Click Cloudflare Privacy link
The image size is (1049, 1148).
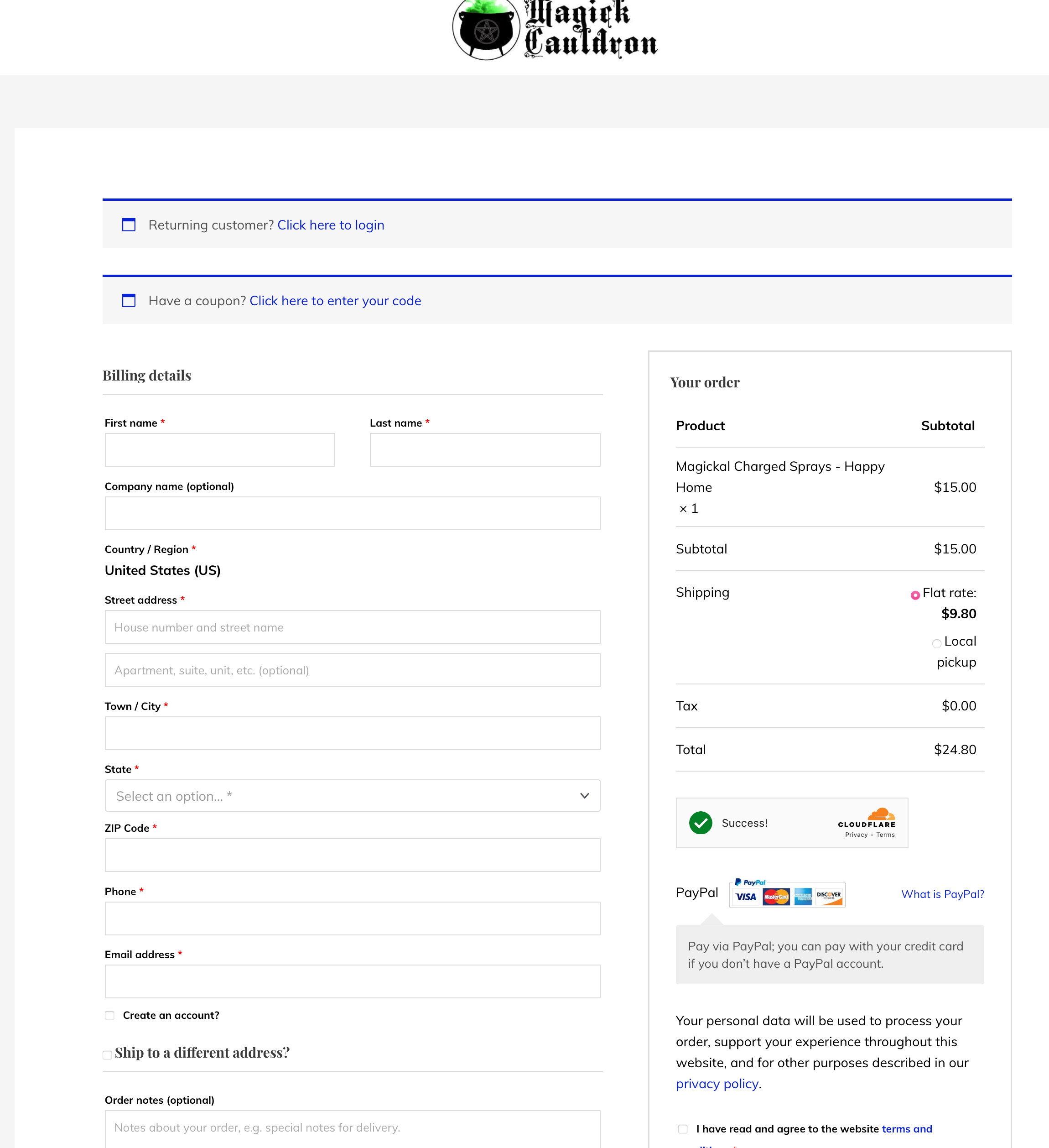point(856,835)
